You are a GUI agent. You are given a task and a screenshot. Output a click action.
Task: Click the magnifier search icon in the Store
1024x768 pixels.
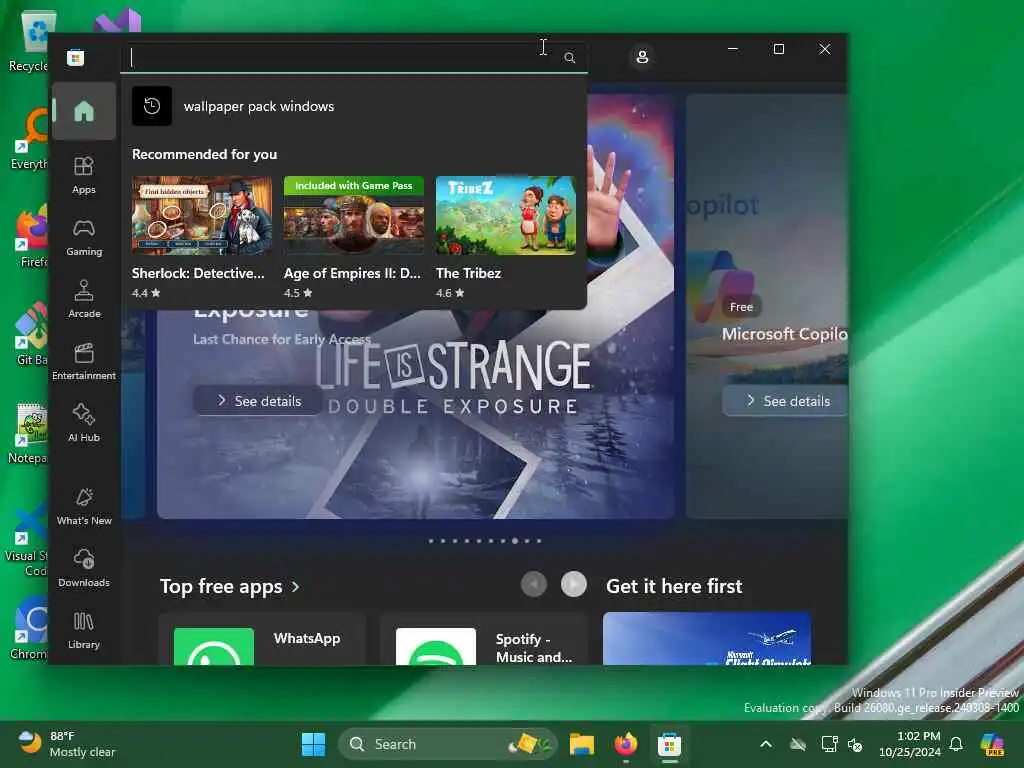coord(569,57)
